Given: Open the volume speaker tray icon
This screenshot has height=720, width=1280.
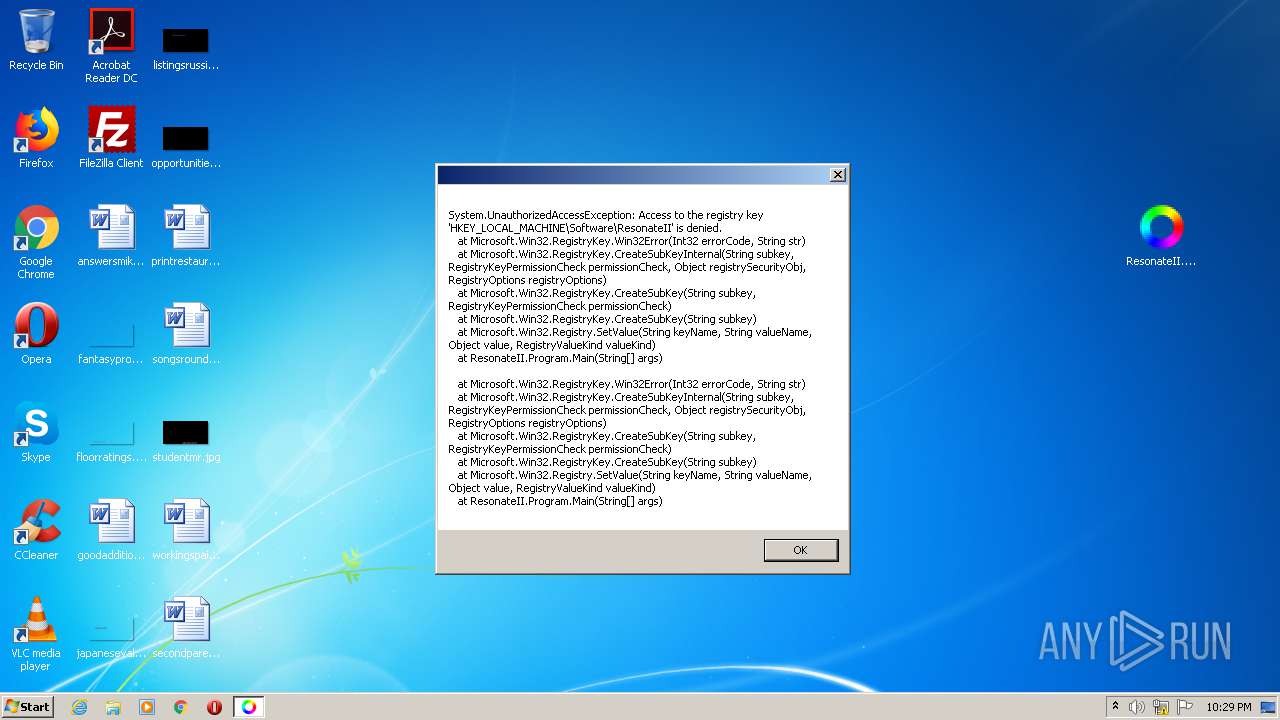Looking at the screenshot, I should (1137, 707).
